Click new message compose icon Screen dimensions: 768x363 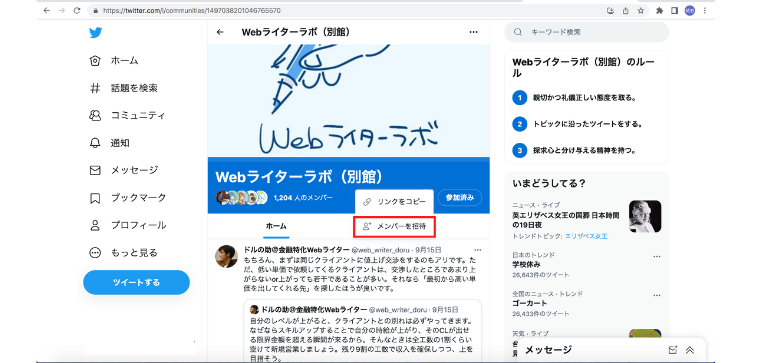click(x=672, y=350)
